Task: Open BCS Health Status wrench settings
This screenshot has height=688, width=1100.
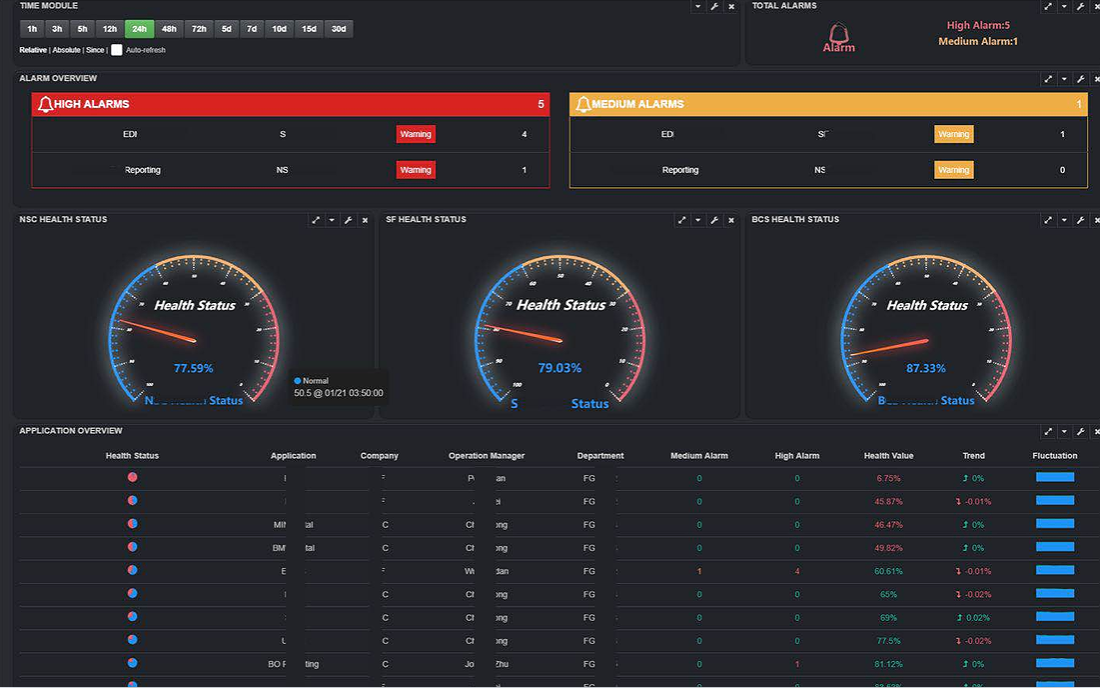Action: click(1081, 220)
